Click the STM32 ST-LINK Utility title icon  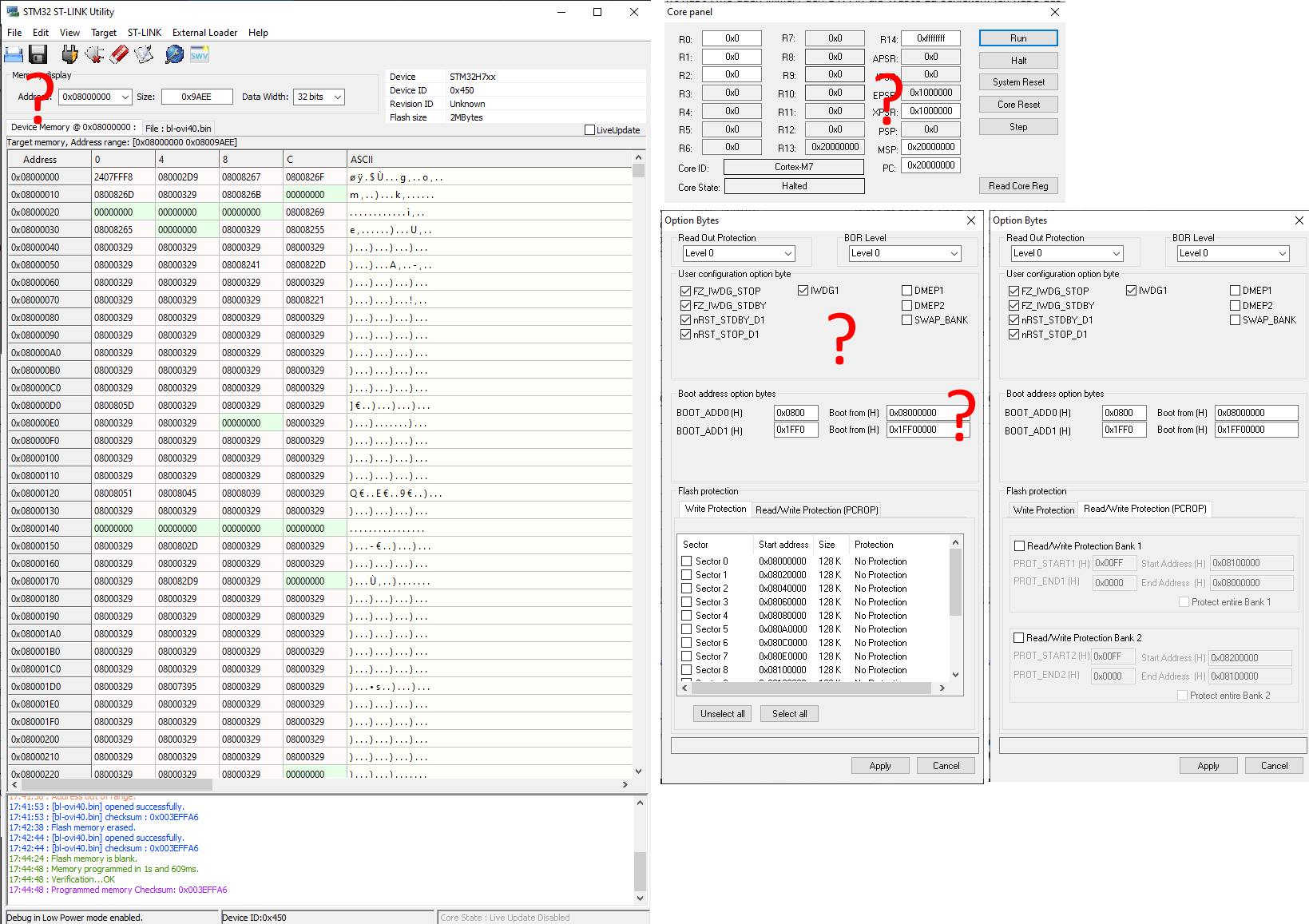point(12,12)
